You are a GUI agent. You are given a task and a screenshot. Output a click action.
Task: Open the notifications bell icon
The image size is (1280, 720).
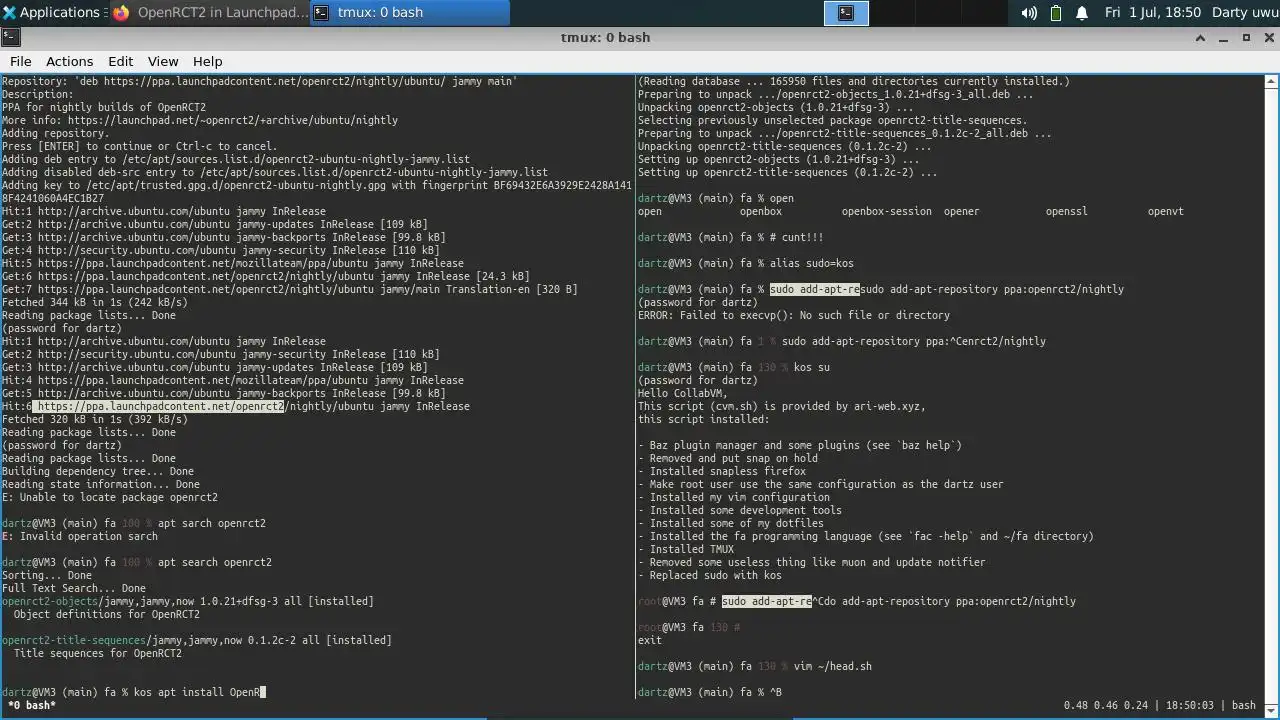click(1082, 13)
